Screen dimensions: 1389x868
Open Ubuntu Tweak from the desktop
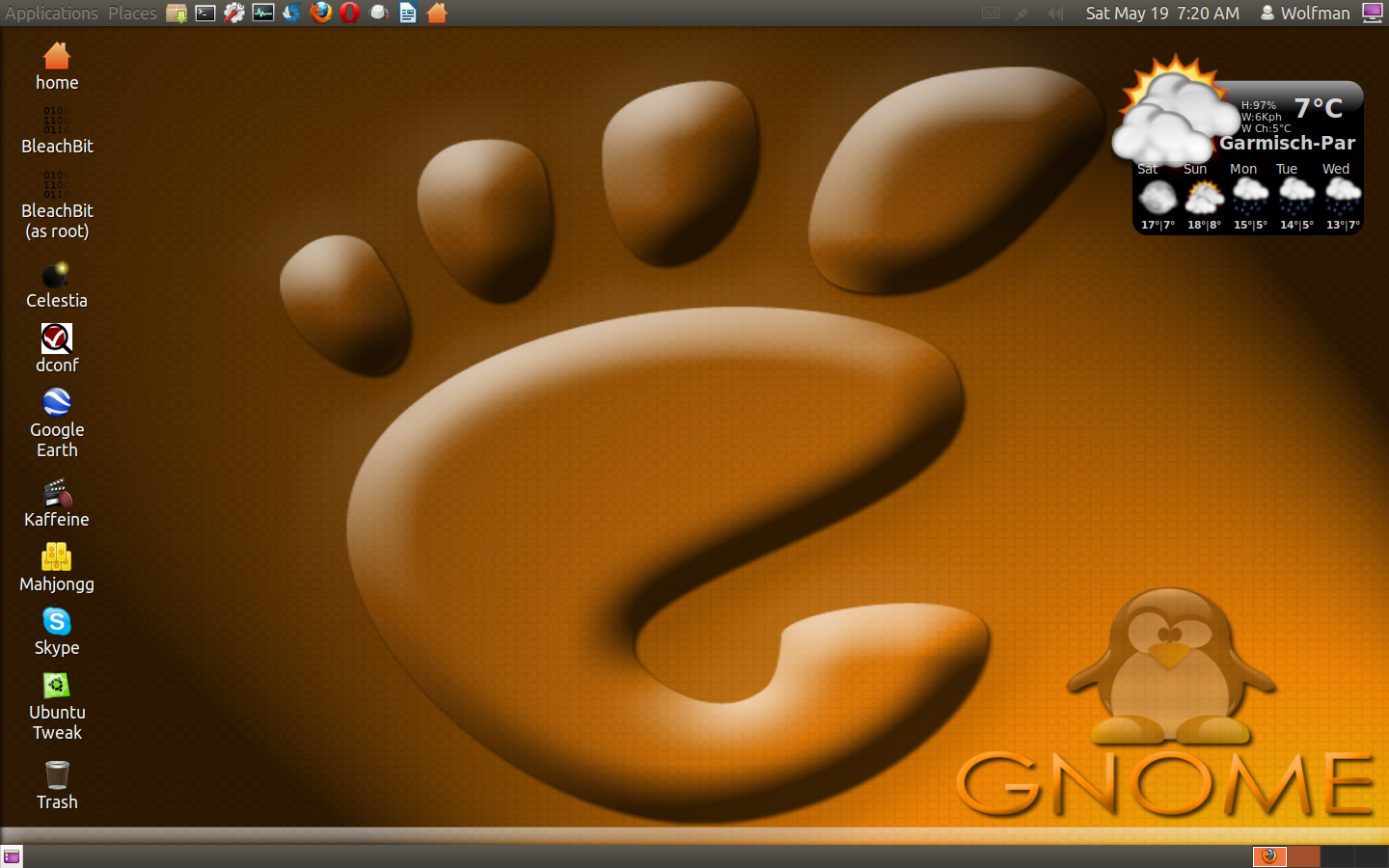coord(57,707)
